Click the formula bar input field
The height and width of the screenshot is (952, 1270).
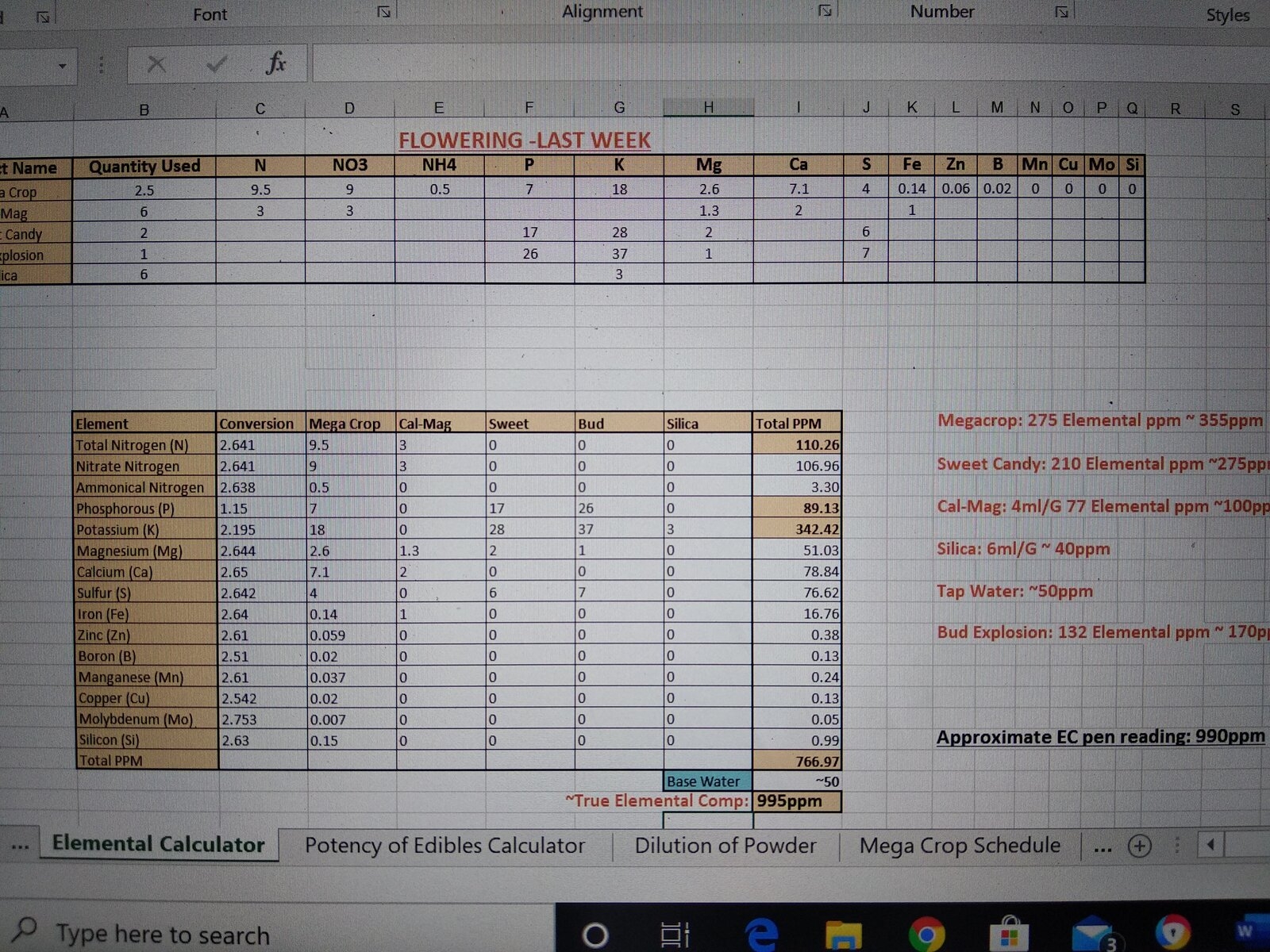click(x=790, y=63)
